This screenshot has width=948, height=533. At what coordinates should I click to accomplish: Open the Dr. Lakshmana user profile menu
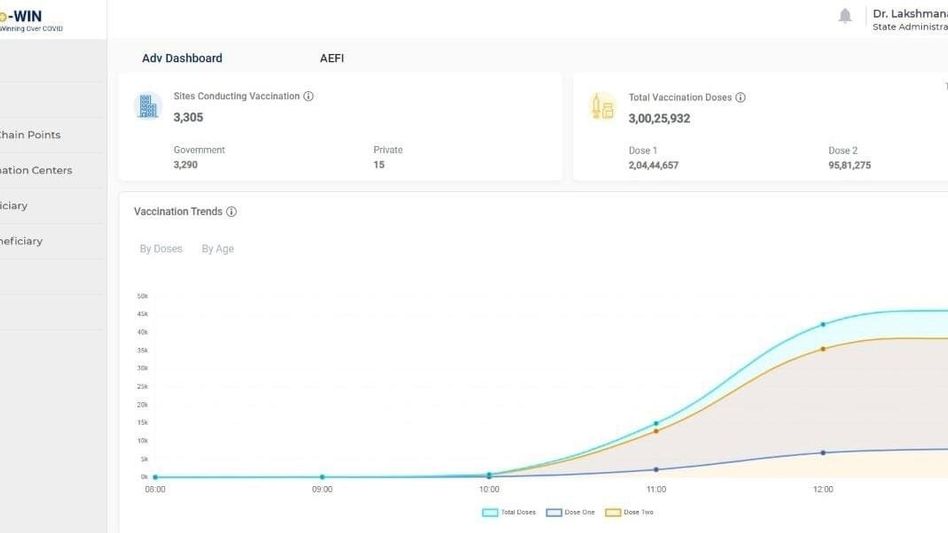click(x=908, y=20)
